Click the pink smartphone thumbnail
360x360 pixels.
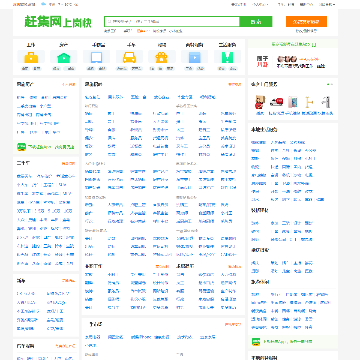coord(293,102)
